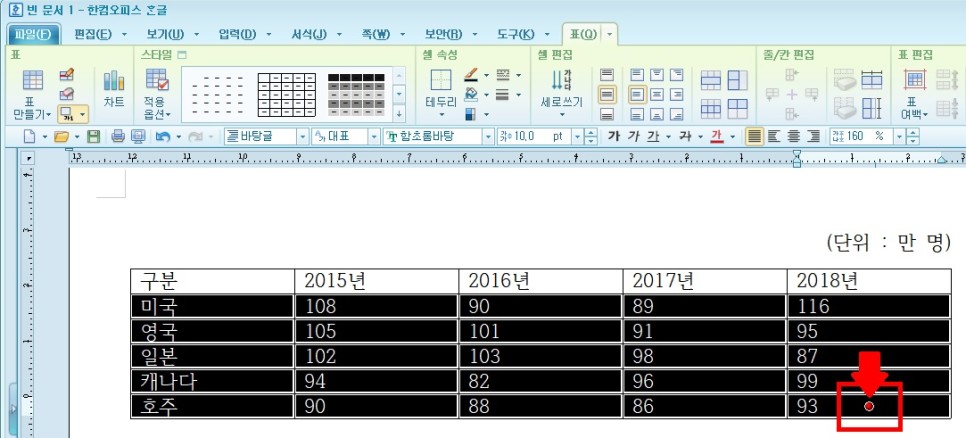The width and height of the screenshot is (966, 438).
Task: Click the 2017년 header cell
Action: [x=705, y=282]
